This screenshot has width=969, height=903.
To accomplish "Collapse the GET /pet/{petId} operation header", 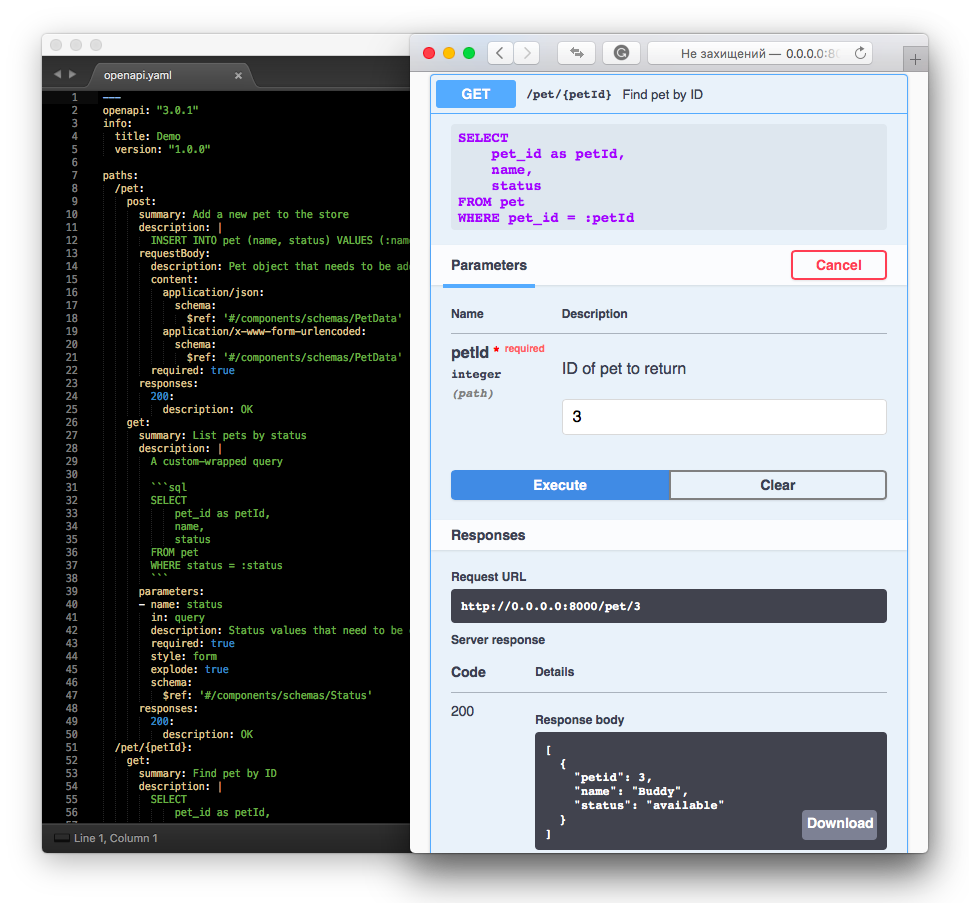I will [x=669, y=95].
